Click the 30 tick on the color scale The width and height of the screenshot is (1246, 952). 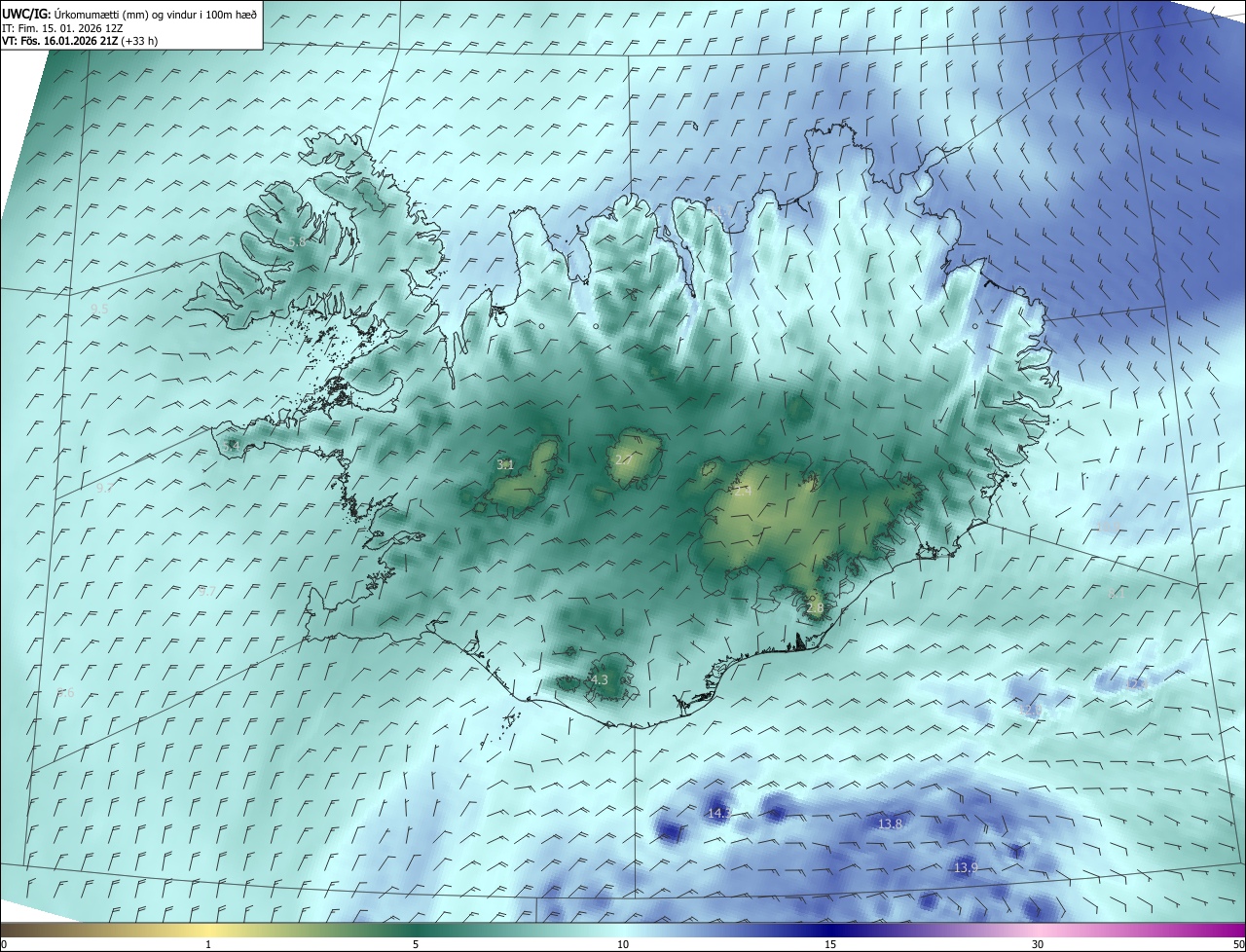tap(1038, 944)
